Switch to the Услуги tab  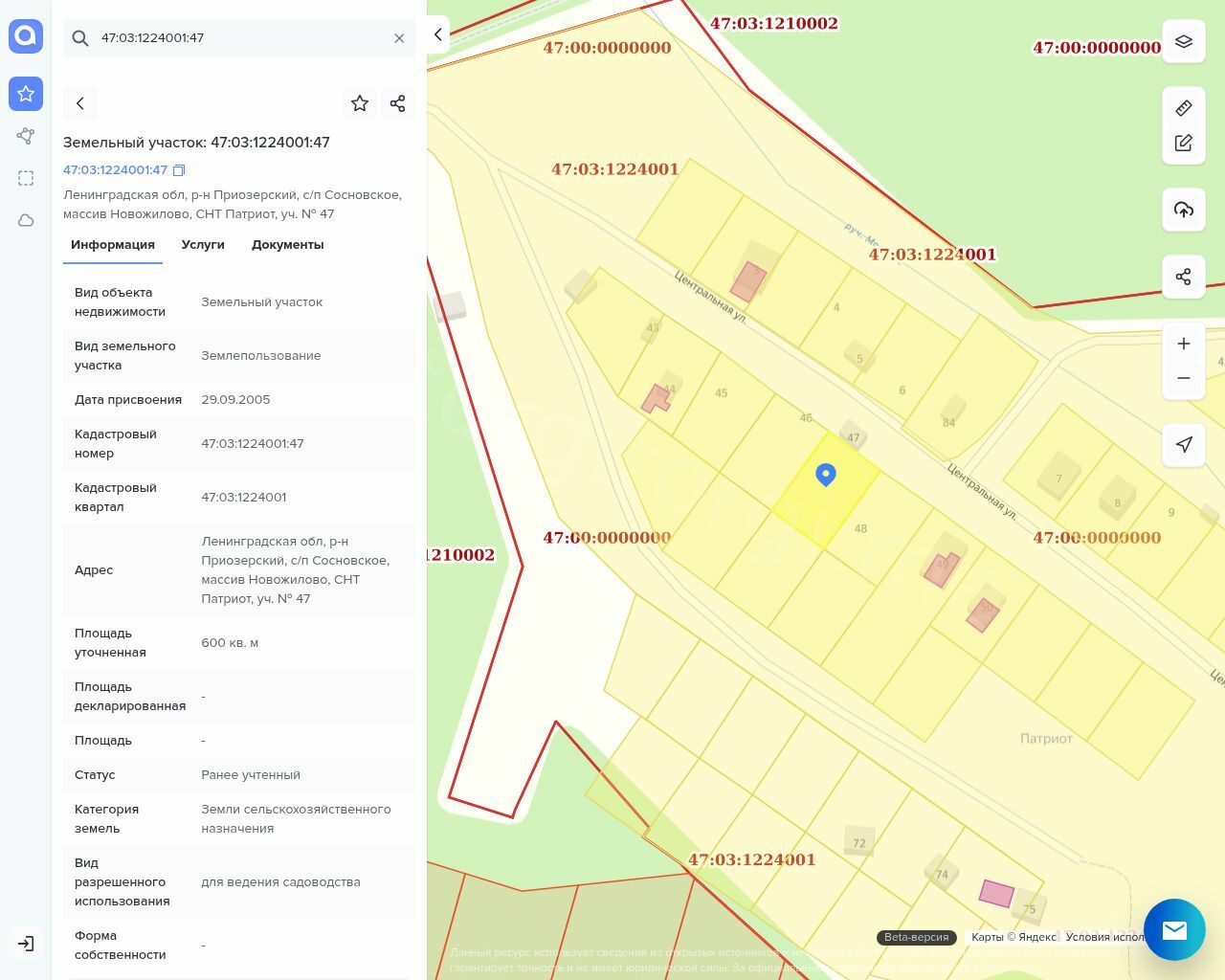click(203, 245)
